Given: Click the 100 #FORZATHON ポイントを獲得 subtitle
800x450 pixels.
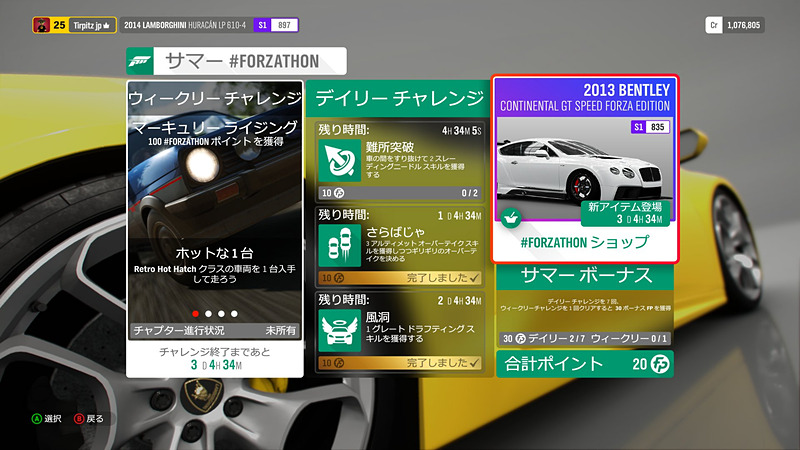Looking at the screenshot, I should 215,141.
